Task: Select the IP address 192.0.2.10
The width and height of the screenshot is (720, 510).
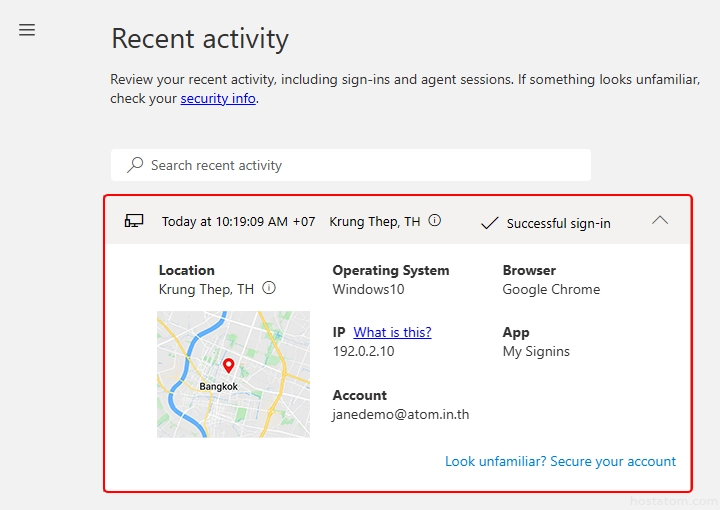Action: (363, 351)
